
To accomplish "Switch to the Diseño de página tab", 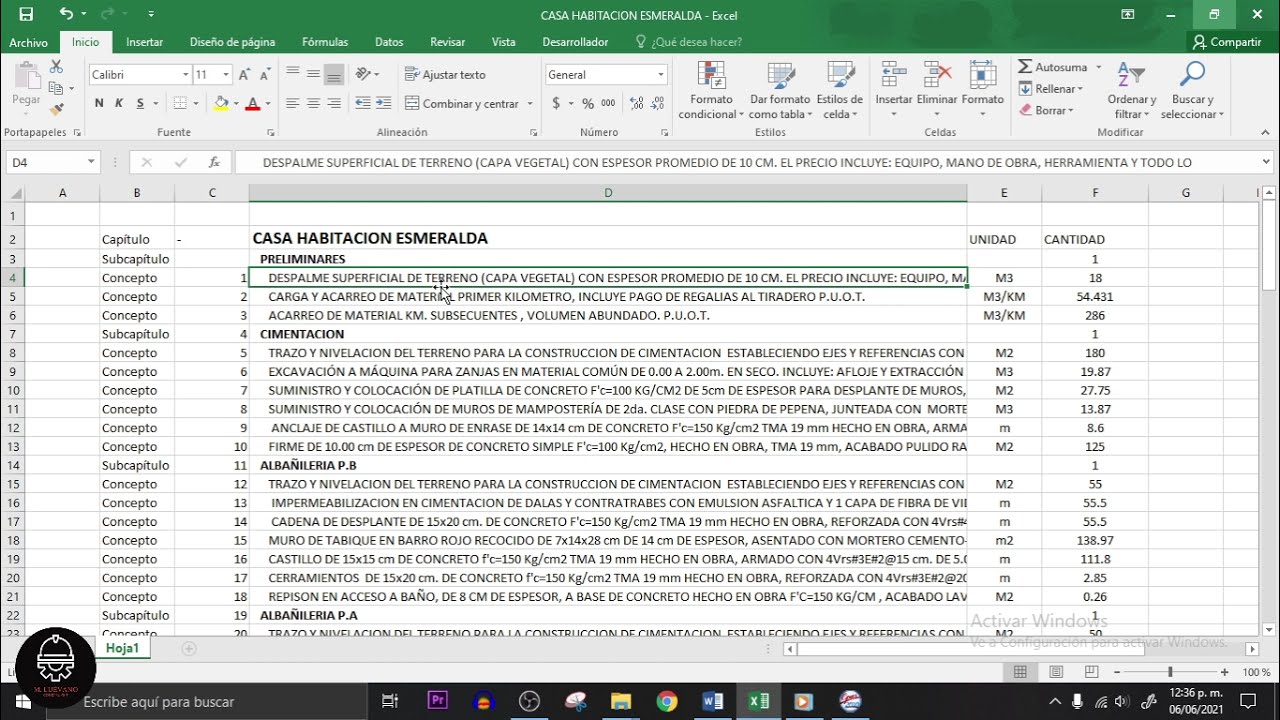I will pos(232,42).
